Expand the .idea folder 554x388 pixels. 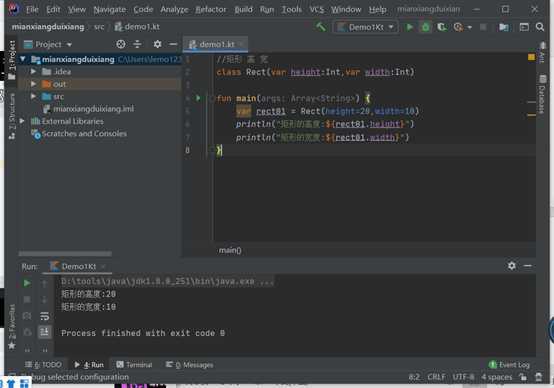(33, 71)
